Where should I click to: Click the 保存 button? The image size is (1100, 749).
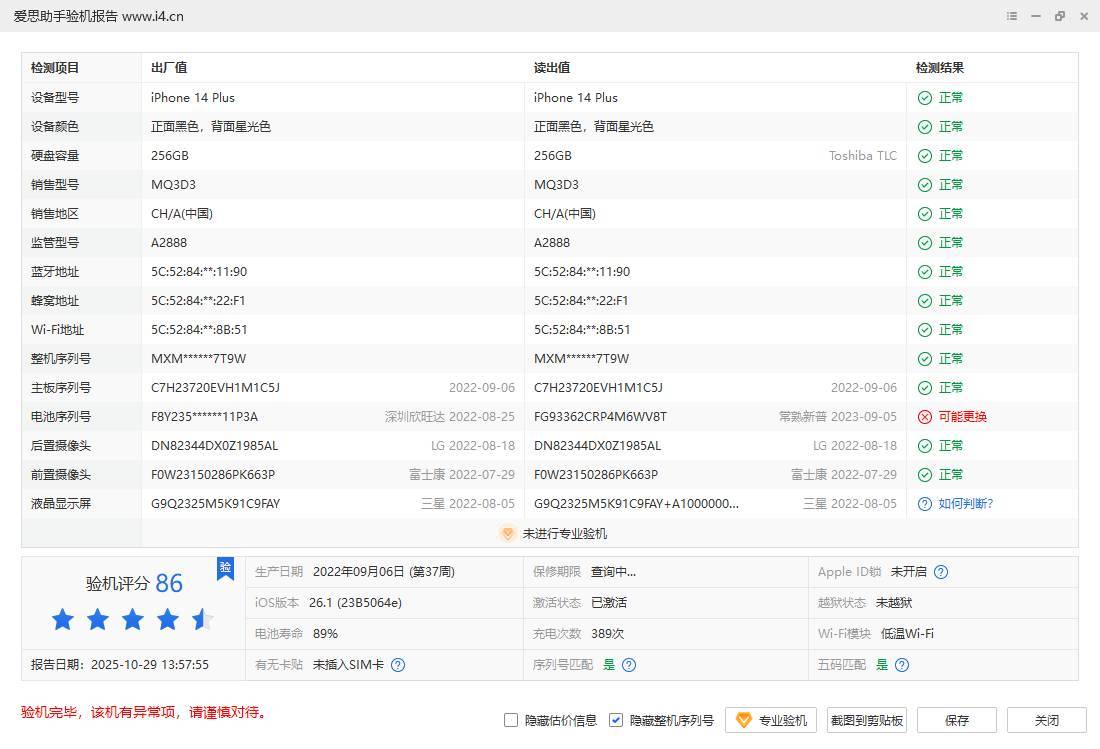(x=956, y=720)
